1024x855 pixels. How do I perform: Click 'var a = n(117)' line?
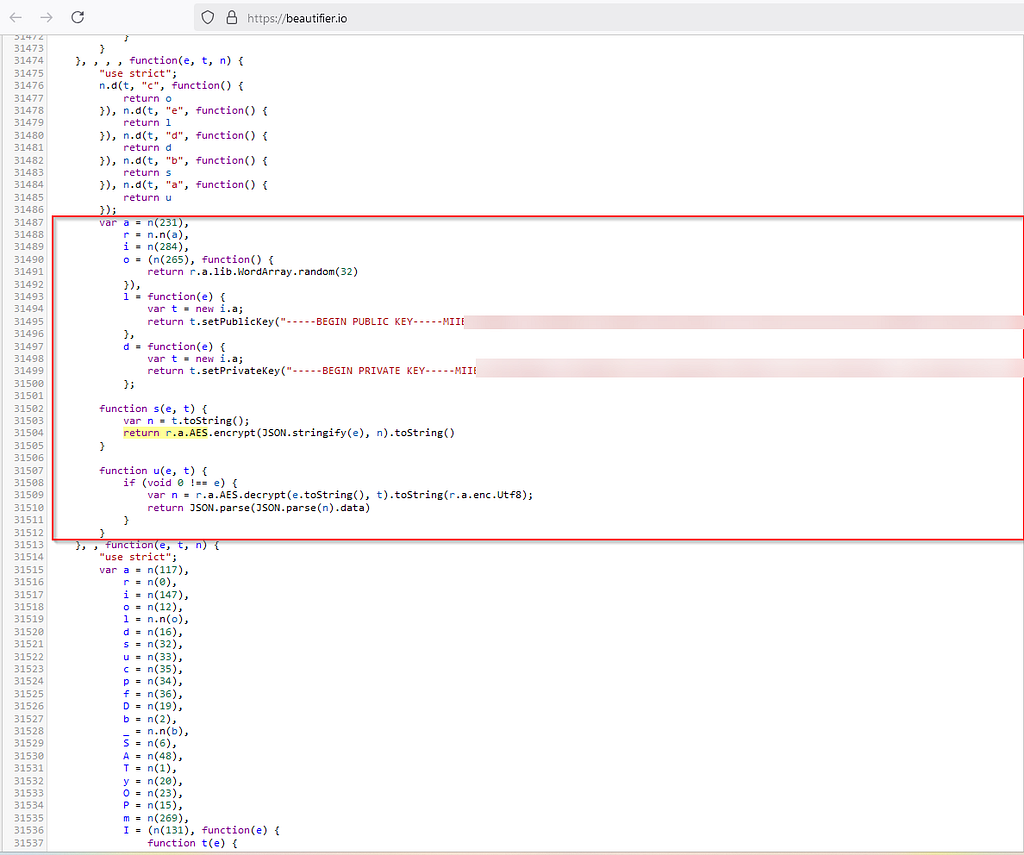(x=144, y=570)
